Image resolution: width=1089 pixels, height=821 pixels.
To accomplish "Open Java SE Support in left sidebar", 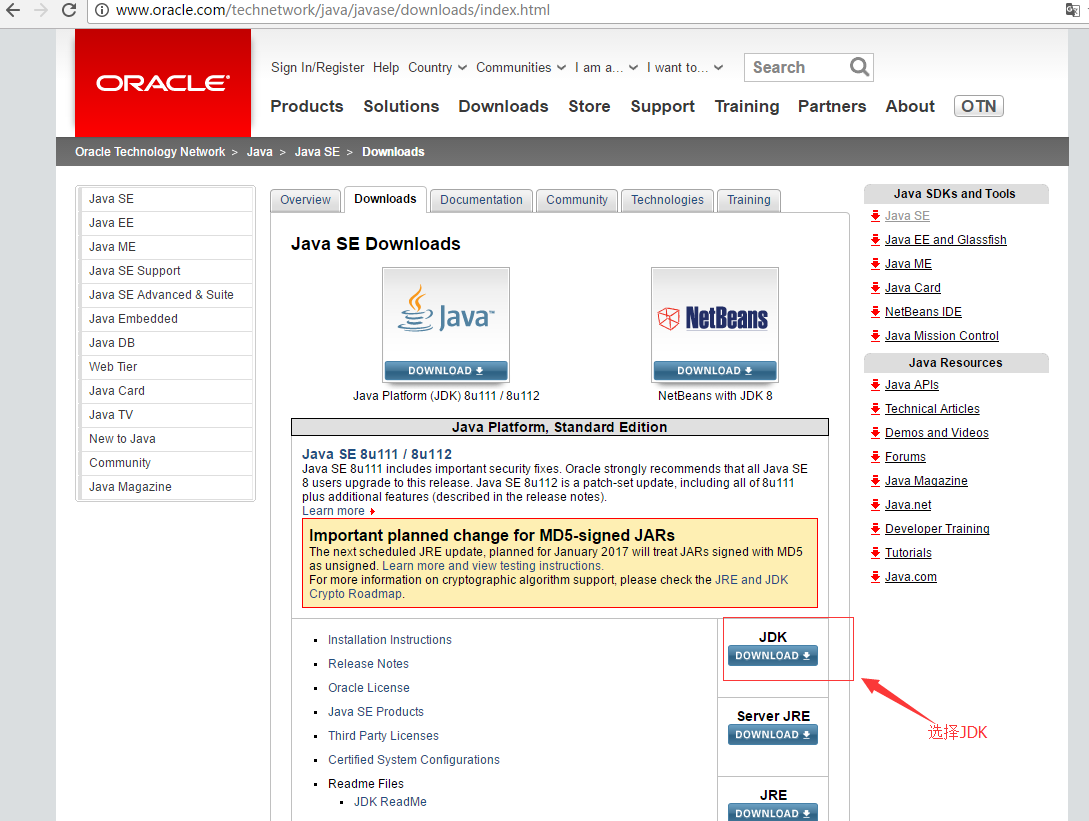I will (x=166, y=271).
